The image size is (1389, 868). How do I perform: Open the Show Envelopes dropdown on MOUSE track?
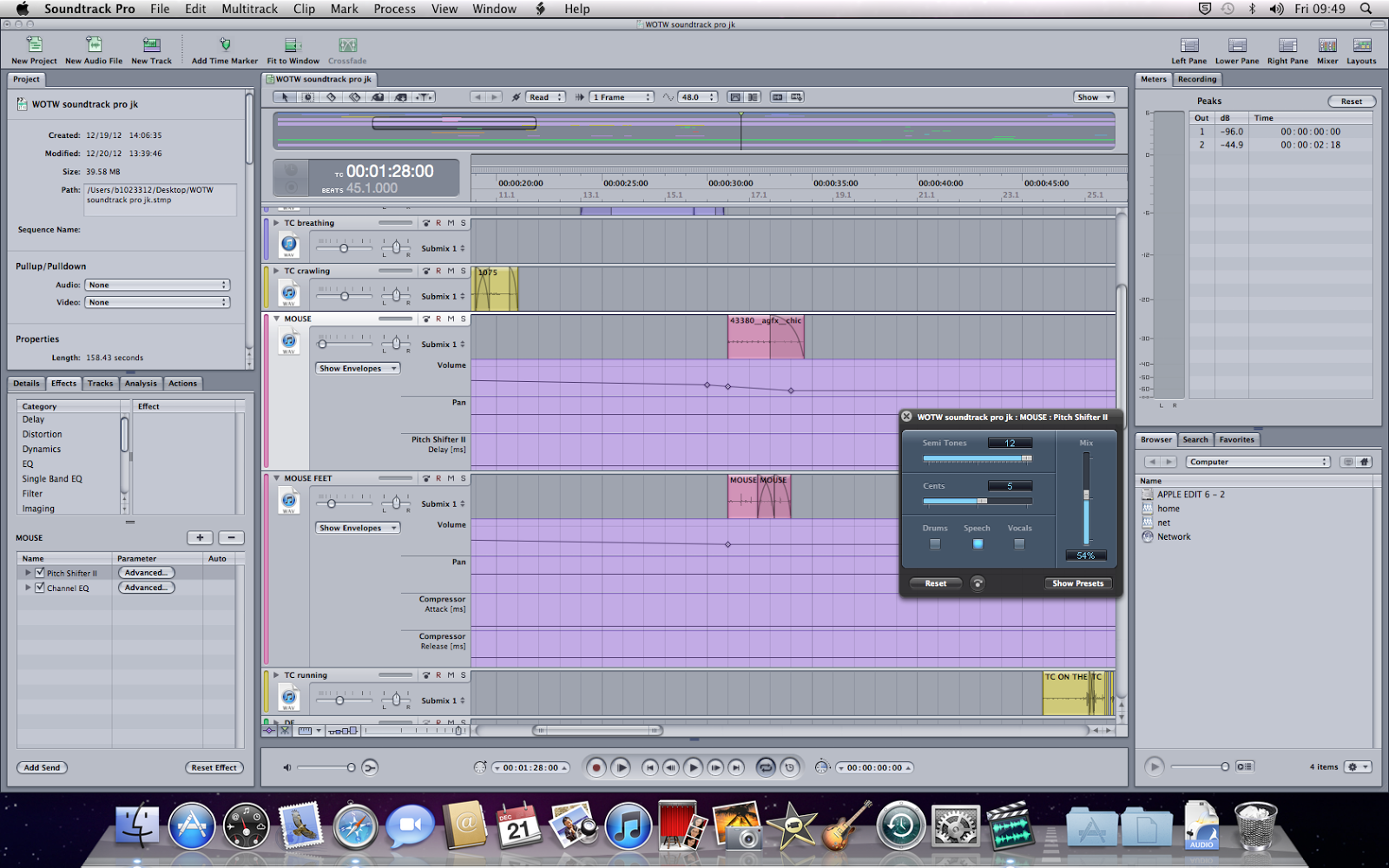357,368
